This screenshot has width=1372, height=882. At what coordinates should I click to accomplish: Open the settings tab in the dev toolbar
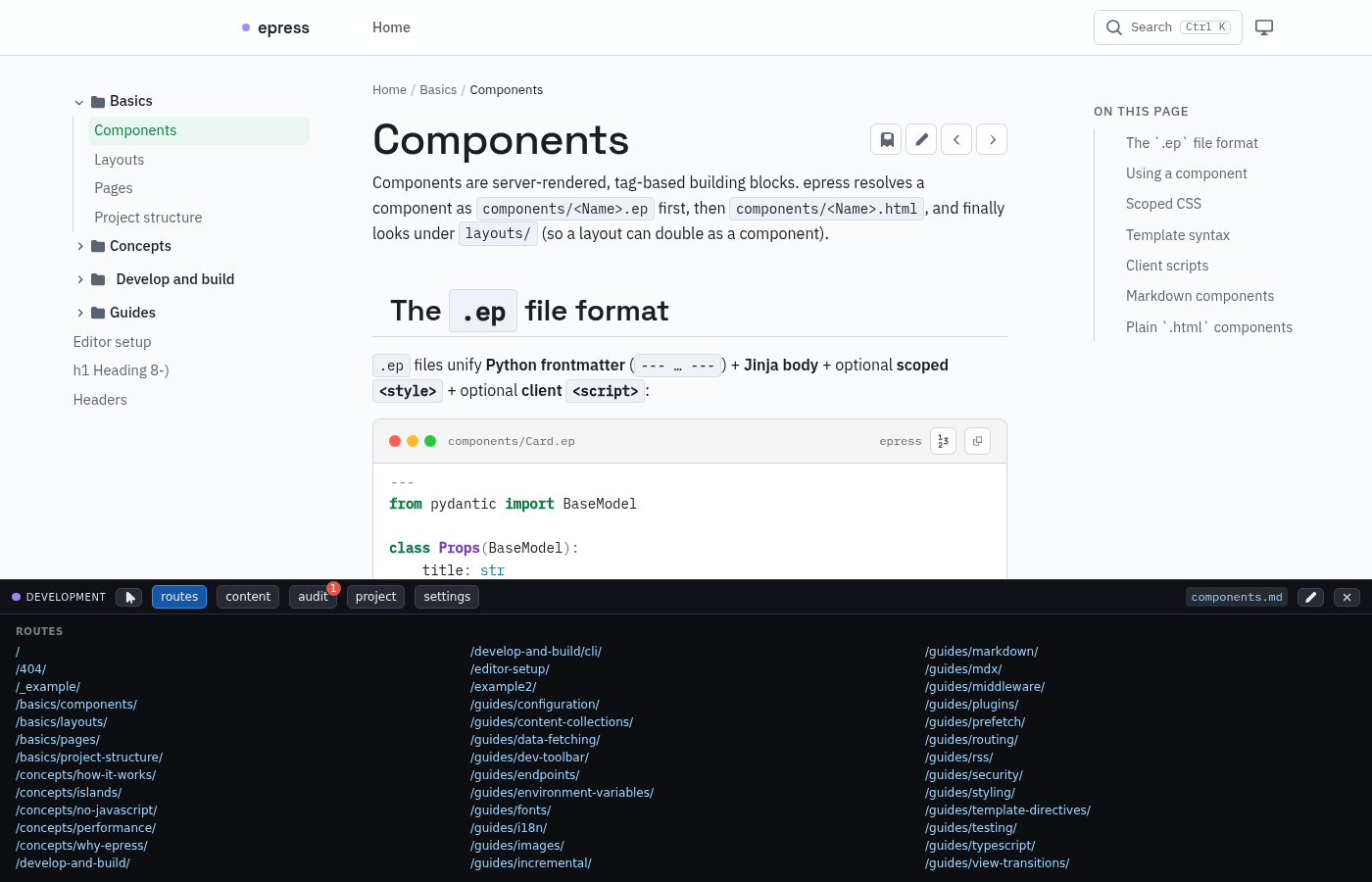pos(447,597)
